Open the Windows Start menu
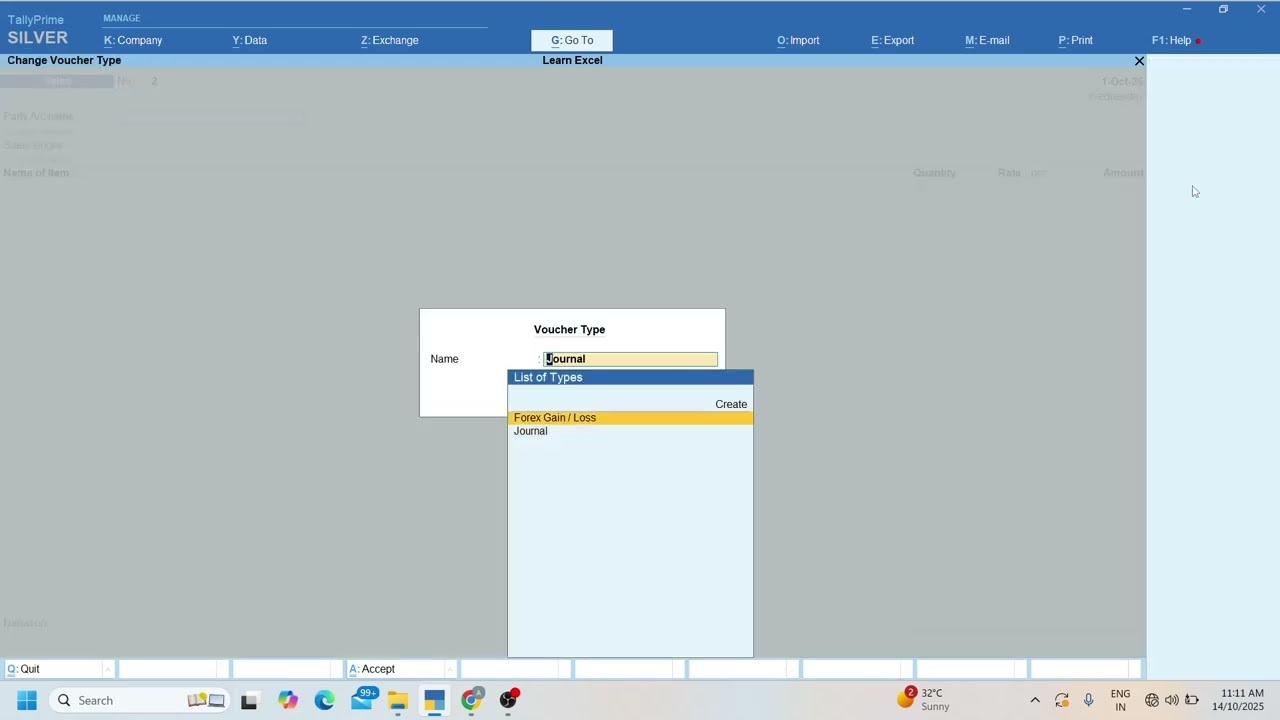 (x=27, y=700)
